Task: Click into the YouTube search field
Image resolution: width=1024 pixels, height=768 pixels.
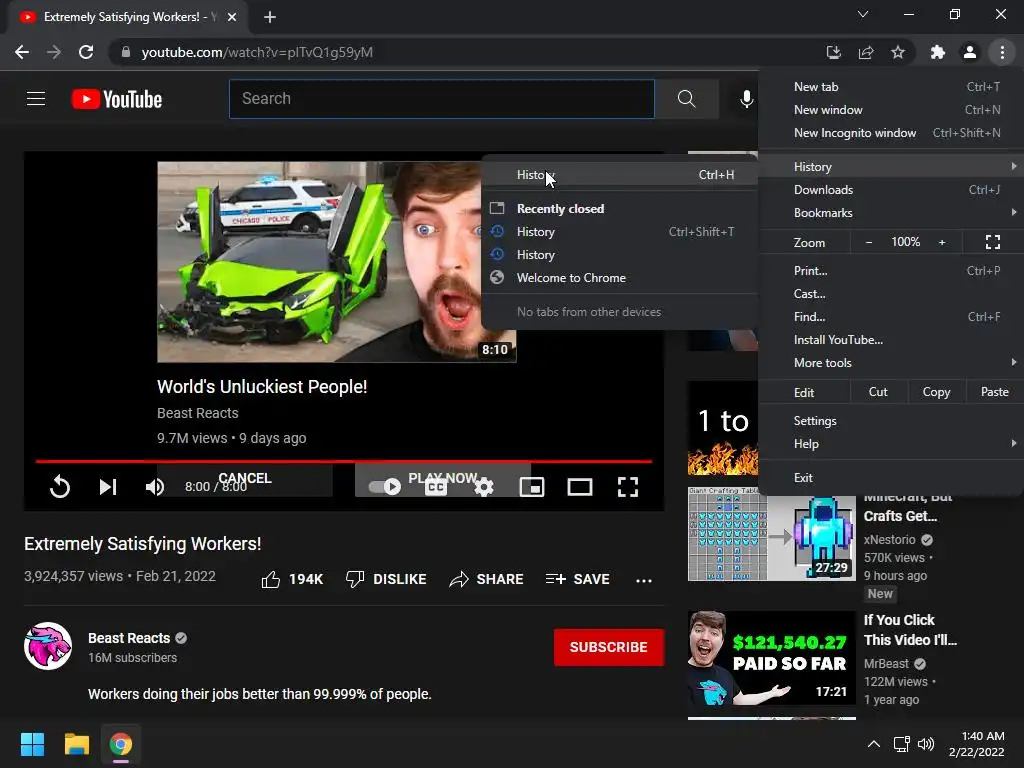Action: tap(441, 99)
